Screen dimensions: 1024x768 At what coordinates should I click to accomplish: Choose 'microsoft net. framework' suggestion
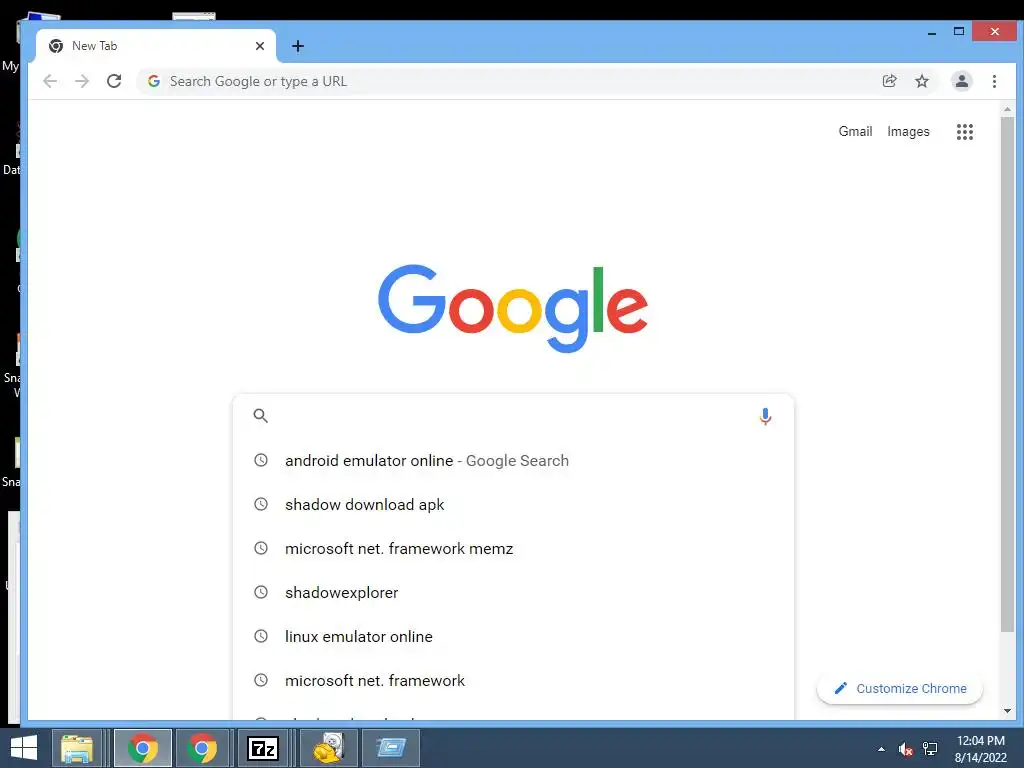coord(513,680)
